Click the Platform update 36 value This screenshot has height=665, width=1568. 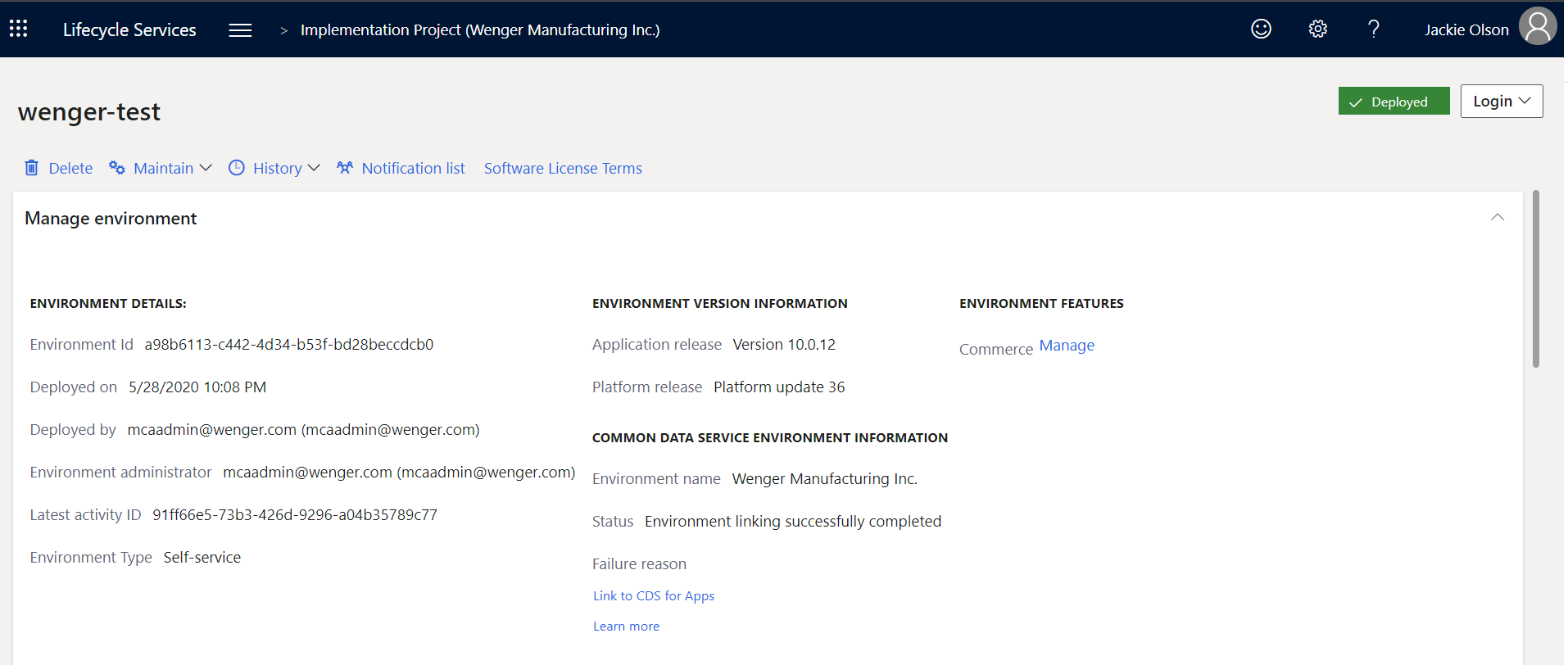(779, 387)
